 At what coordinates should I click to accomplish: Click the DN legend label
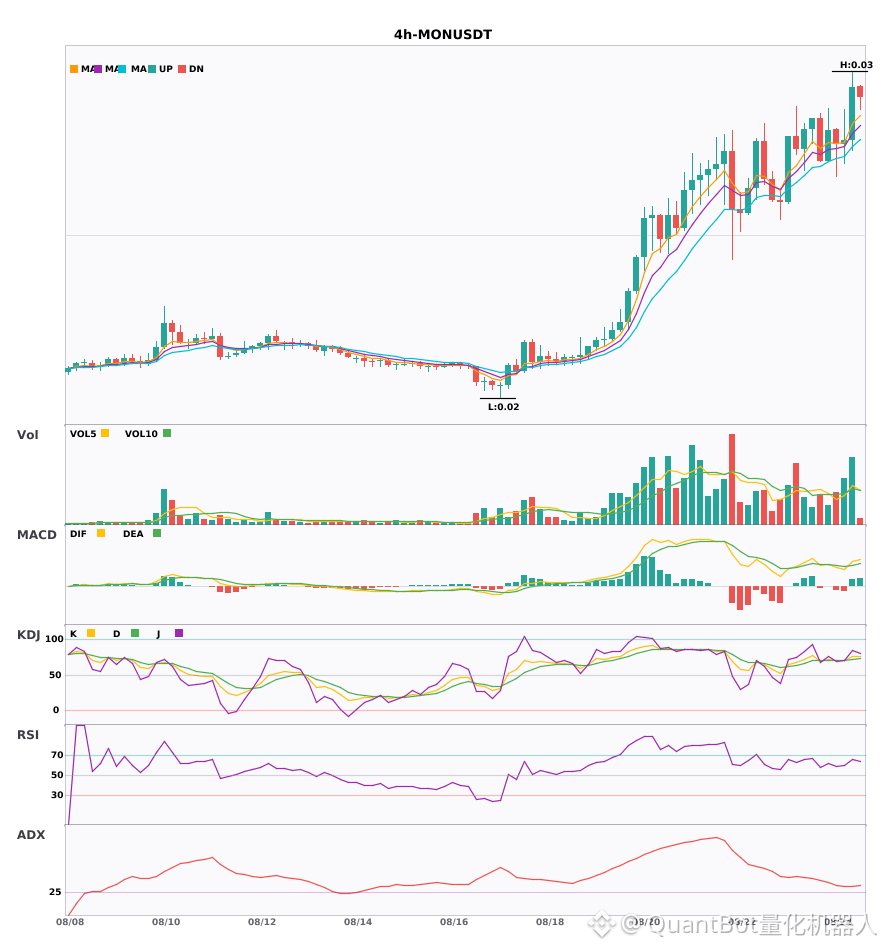pyautogui.click(x=196, y=69)
